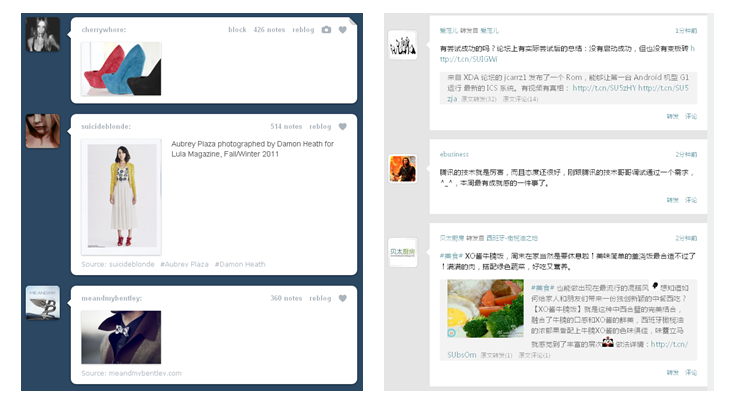View 514 notes on suicideblonde post
The width and height of the screenshot is (730, 404).
[x=286, y=127]
